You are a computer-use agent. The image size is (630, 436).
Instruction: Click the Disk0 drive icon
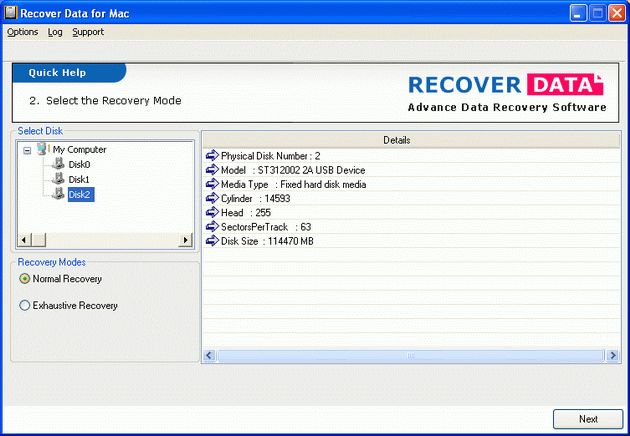pos(59,164)
